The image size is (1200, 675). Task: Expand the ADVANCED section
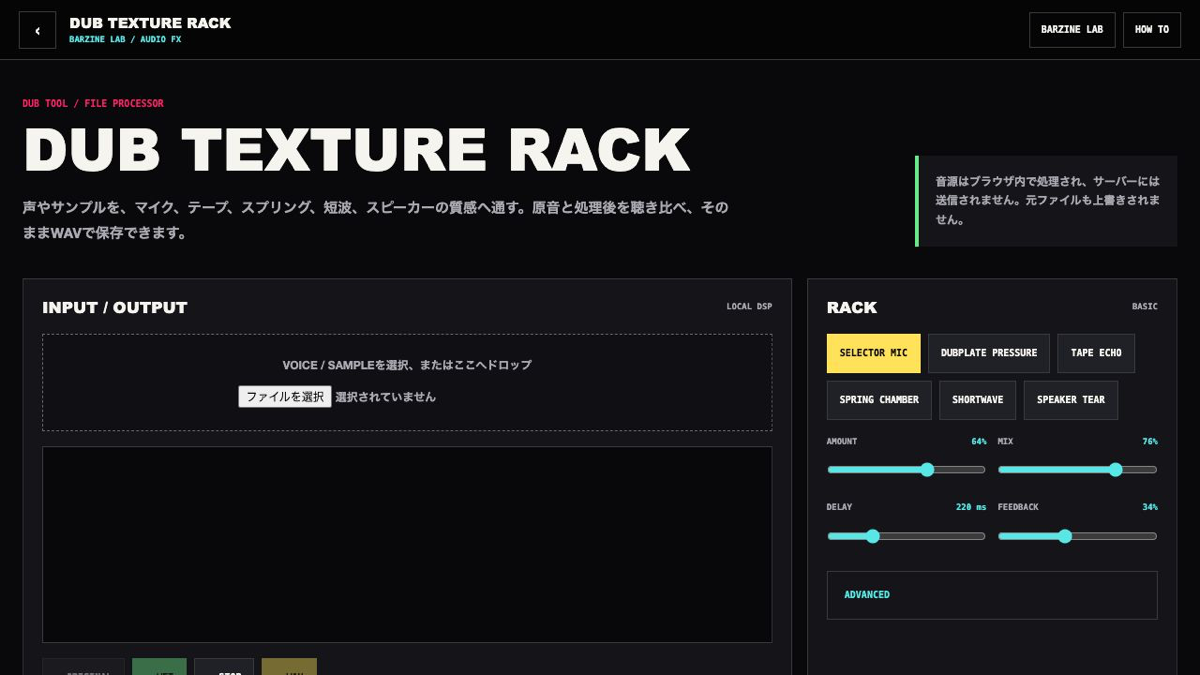pyautogui.click(x=992, y=595)
